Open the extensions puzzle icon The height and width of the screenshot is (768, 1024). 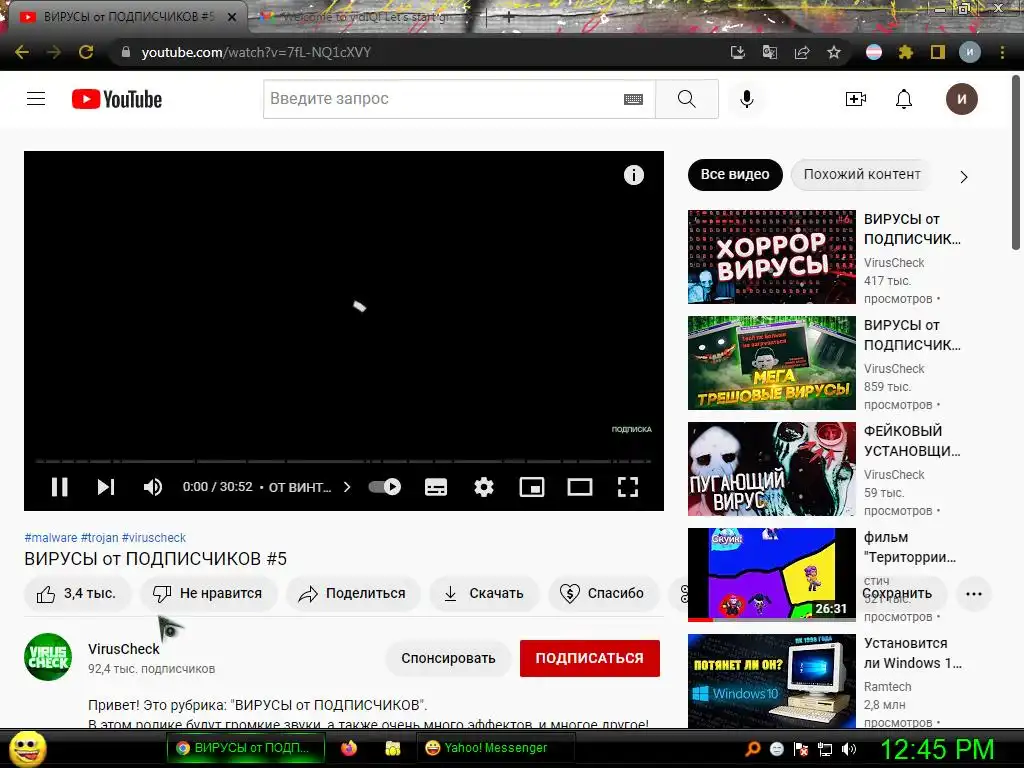point(905,52)
